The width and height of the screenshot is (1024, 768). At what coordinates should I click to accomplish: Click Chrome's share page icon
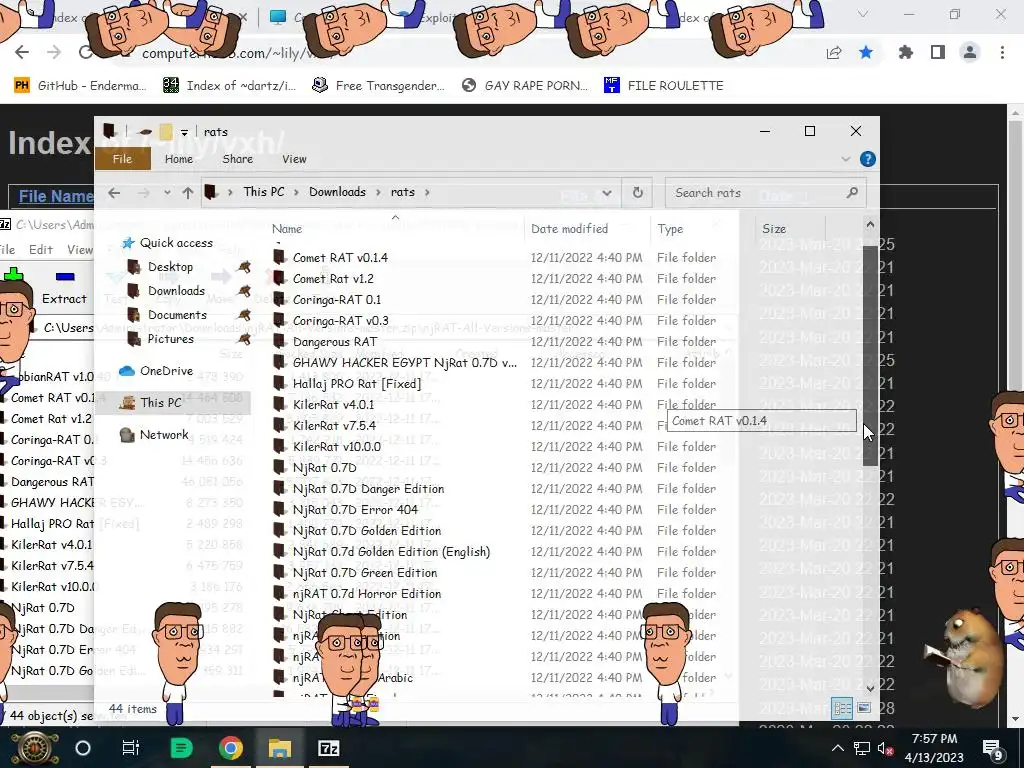coord(833,53)
